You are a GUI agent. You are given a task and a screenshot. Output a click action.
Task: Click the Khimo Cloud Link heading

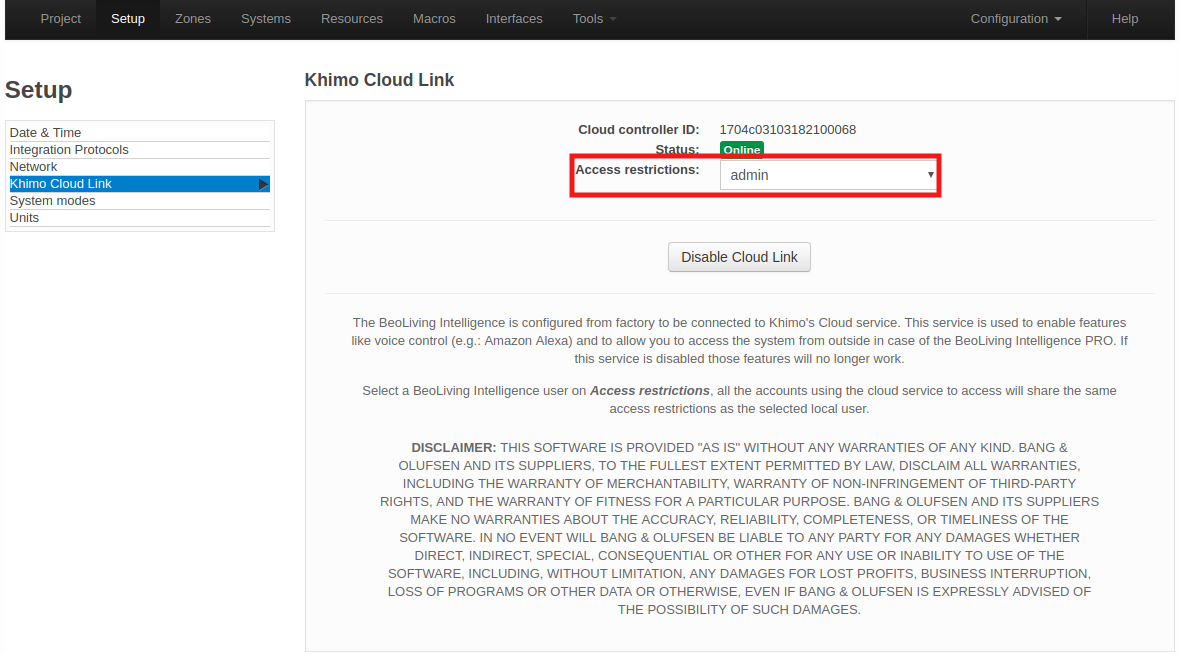point(379,80)
